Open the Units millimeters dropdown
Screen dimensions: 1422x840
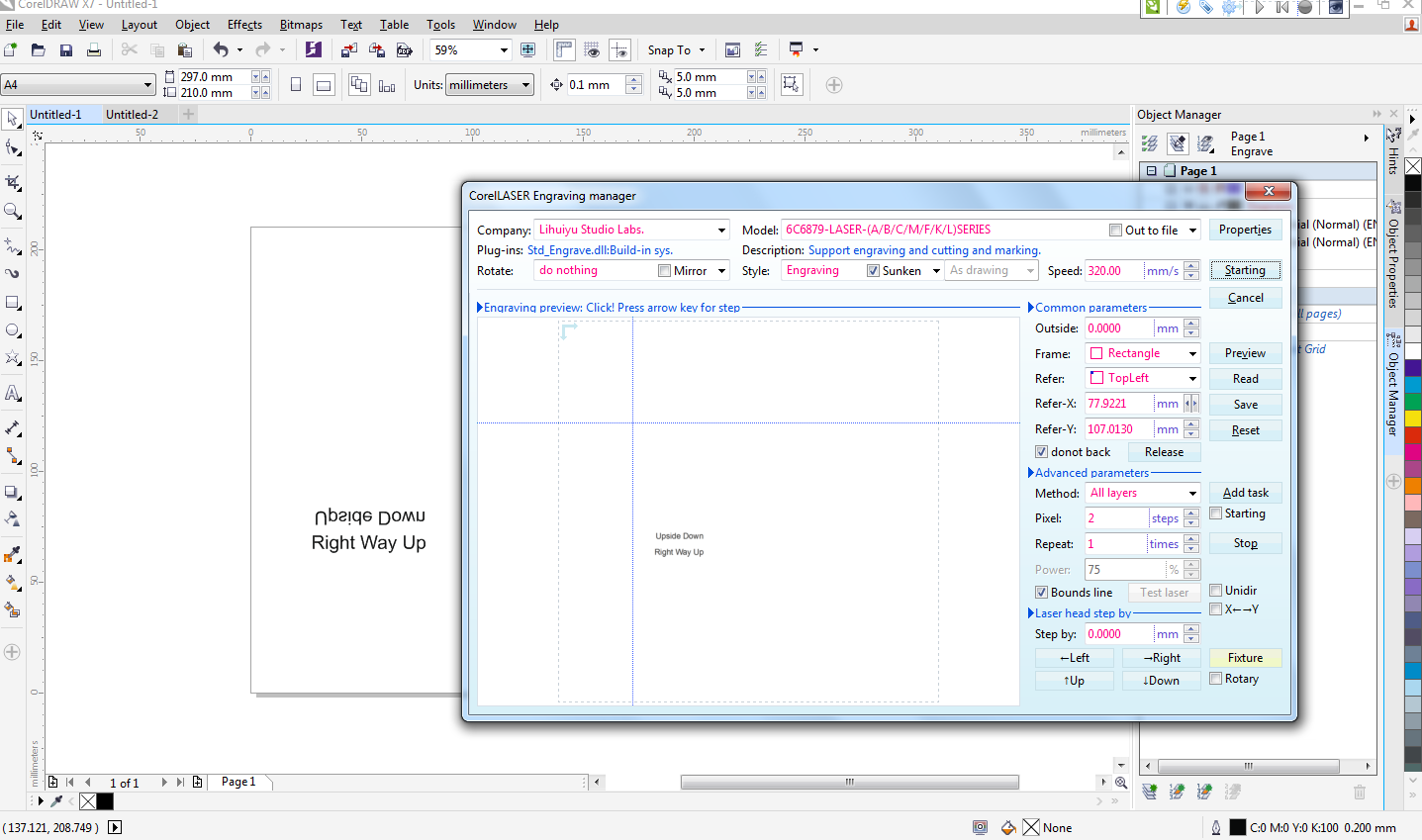pos(489,85)
